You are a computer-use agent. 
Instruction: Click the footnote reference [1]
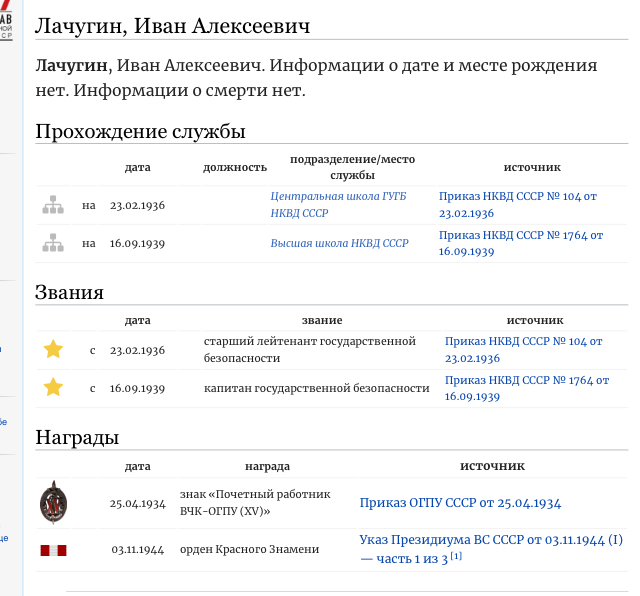[x=456, y=556]
